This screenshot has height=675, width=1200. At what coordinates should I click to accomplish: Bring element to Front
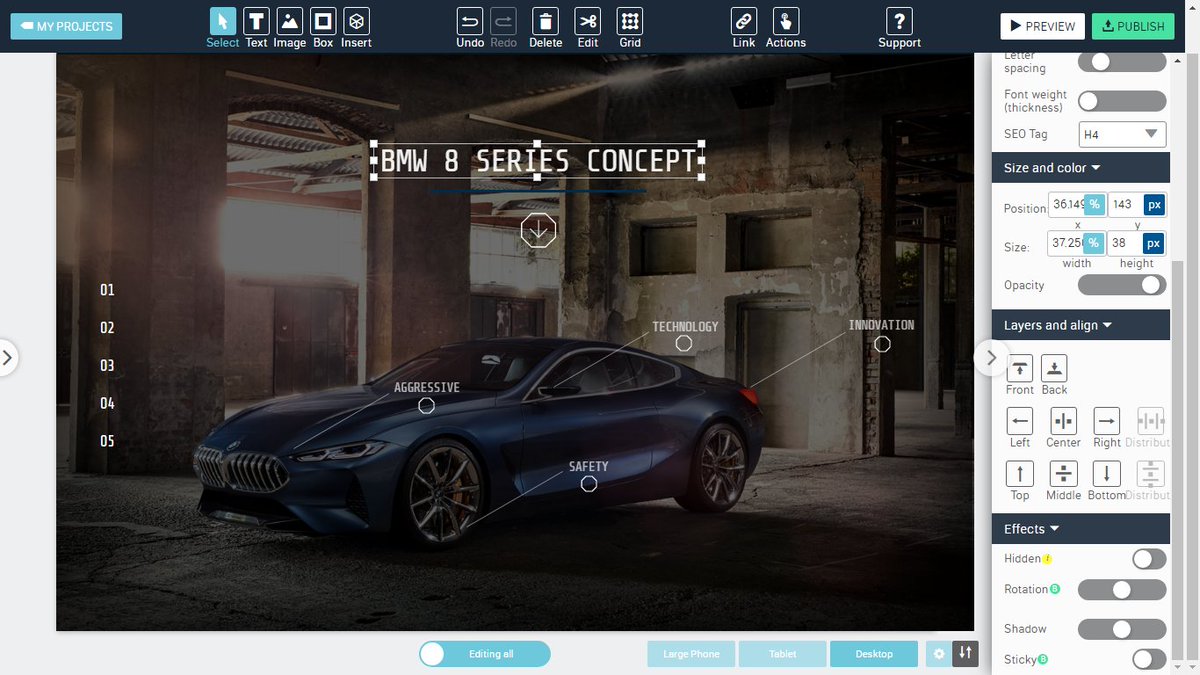1020,368
